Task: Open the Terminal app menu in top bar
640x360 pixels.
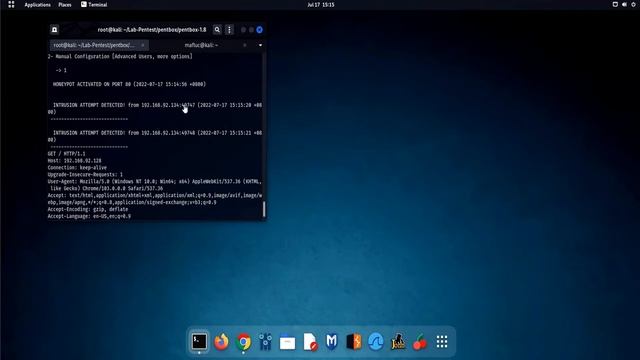Action: tap(94, 5)
